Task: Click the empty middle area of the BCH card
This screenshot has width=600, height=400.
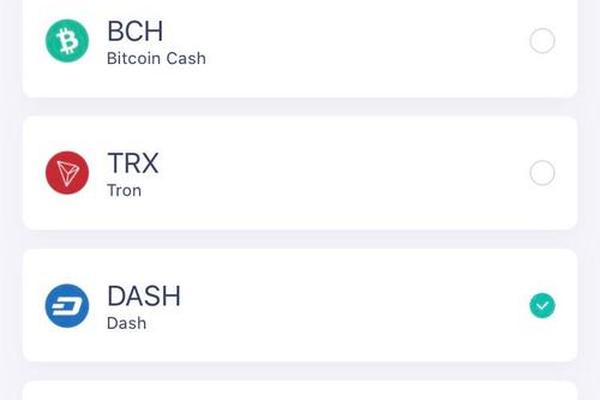Action: tap(364, 41)
